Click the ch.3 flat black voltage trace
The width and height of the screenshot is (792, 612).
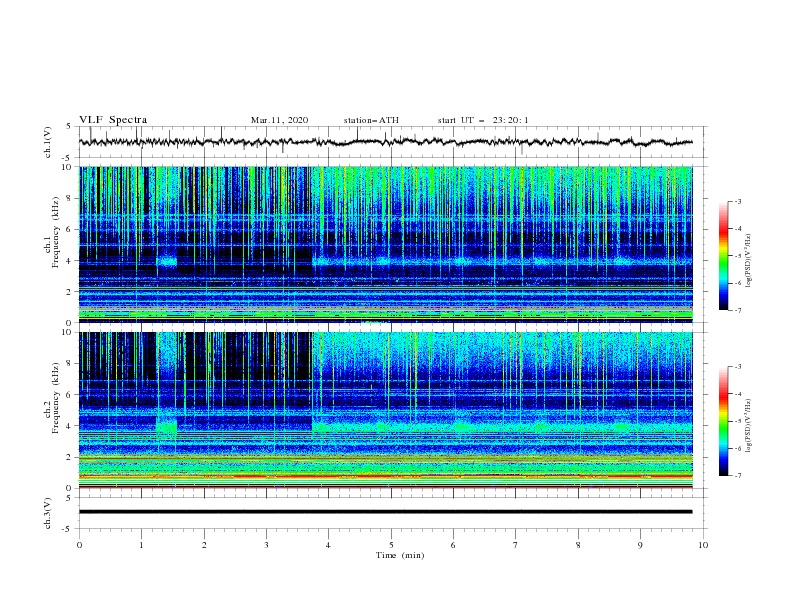(x=385, y=512)
